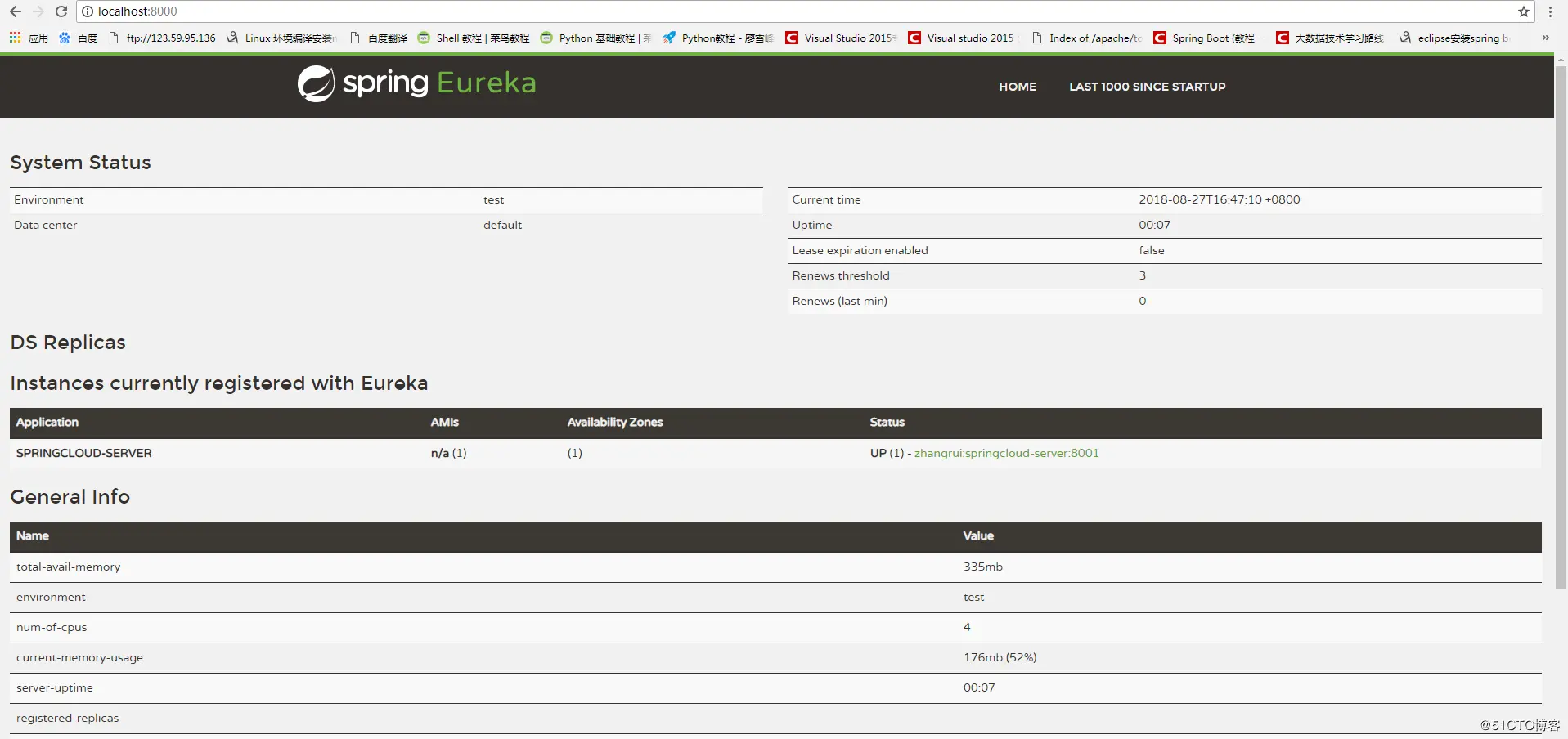
Task: Open the Spring Boot tutorial bookmark
Action: (x=1209, y=38)
